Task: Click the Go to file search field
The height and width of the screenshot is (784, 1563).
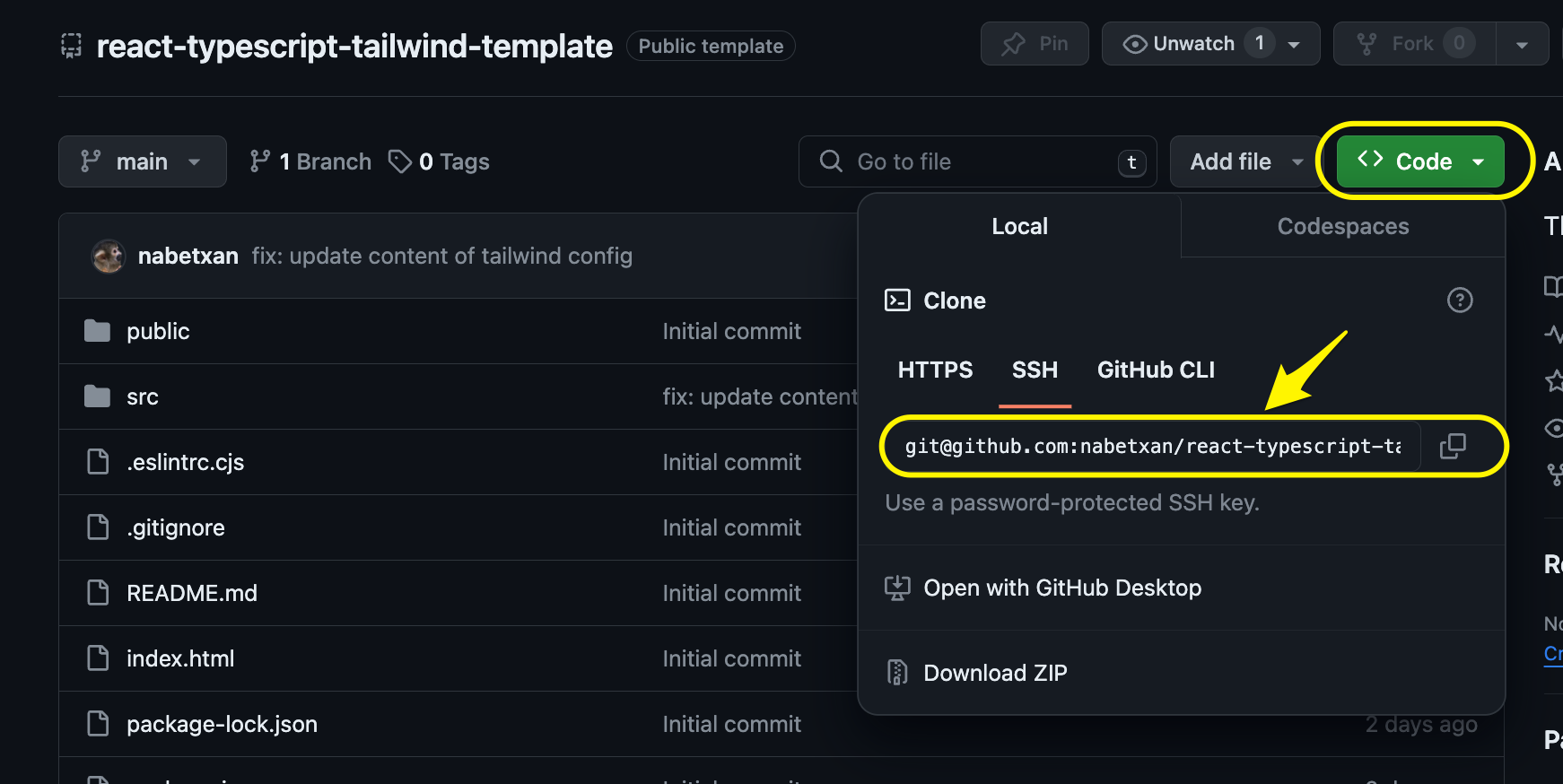Action: [x=978, y=161]
